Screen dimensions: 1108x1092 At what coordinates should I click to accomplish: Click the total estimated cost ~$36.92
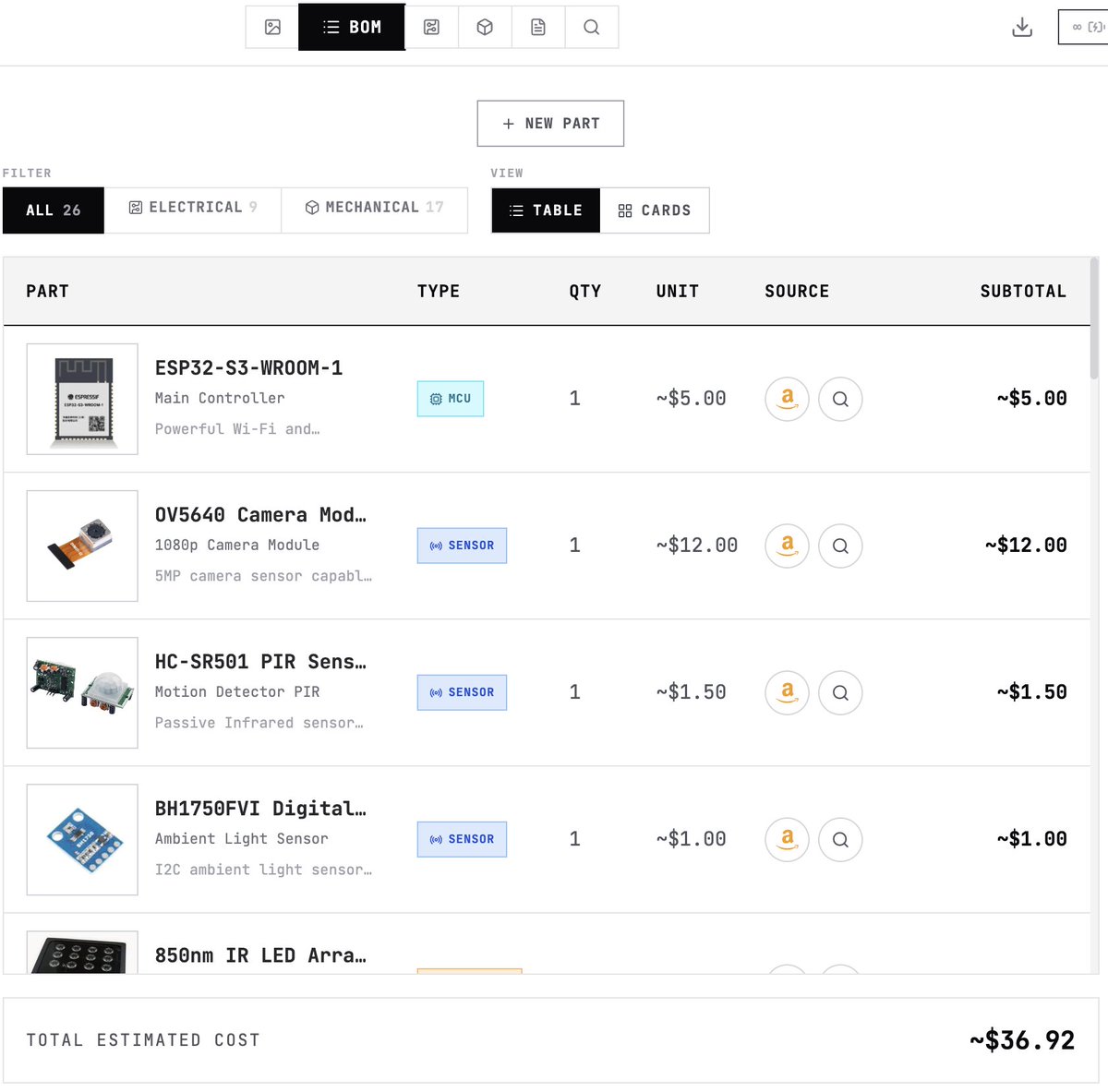(x=1022, y=1040)
